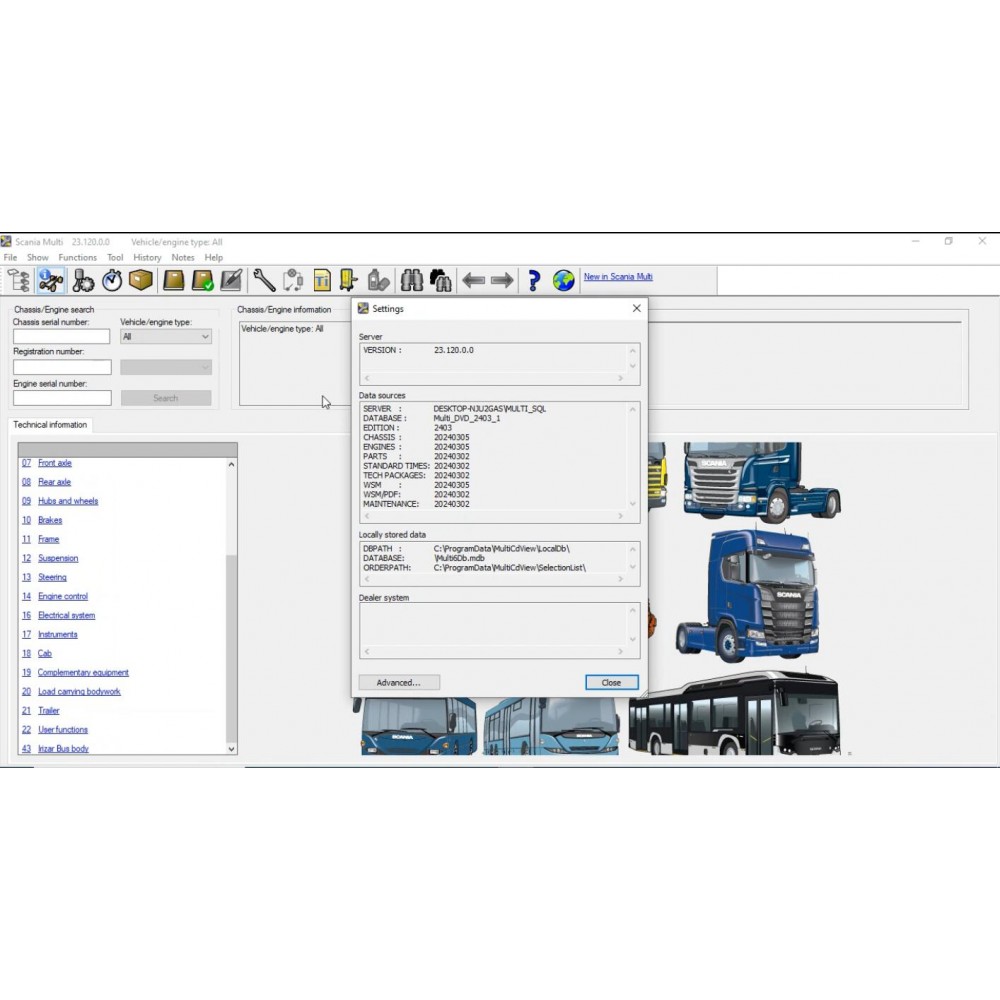Click the black city bus image
This screenshot has width=1000, height=1000.
tap(733, 713)
